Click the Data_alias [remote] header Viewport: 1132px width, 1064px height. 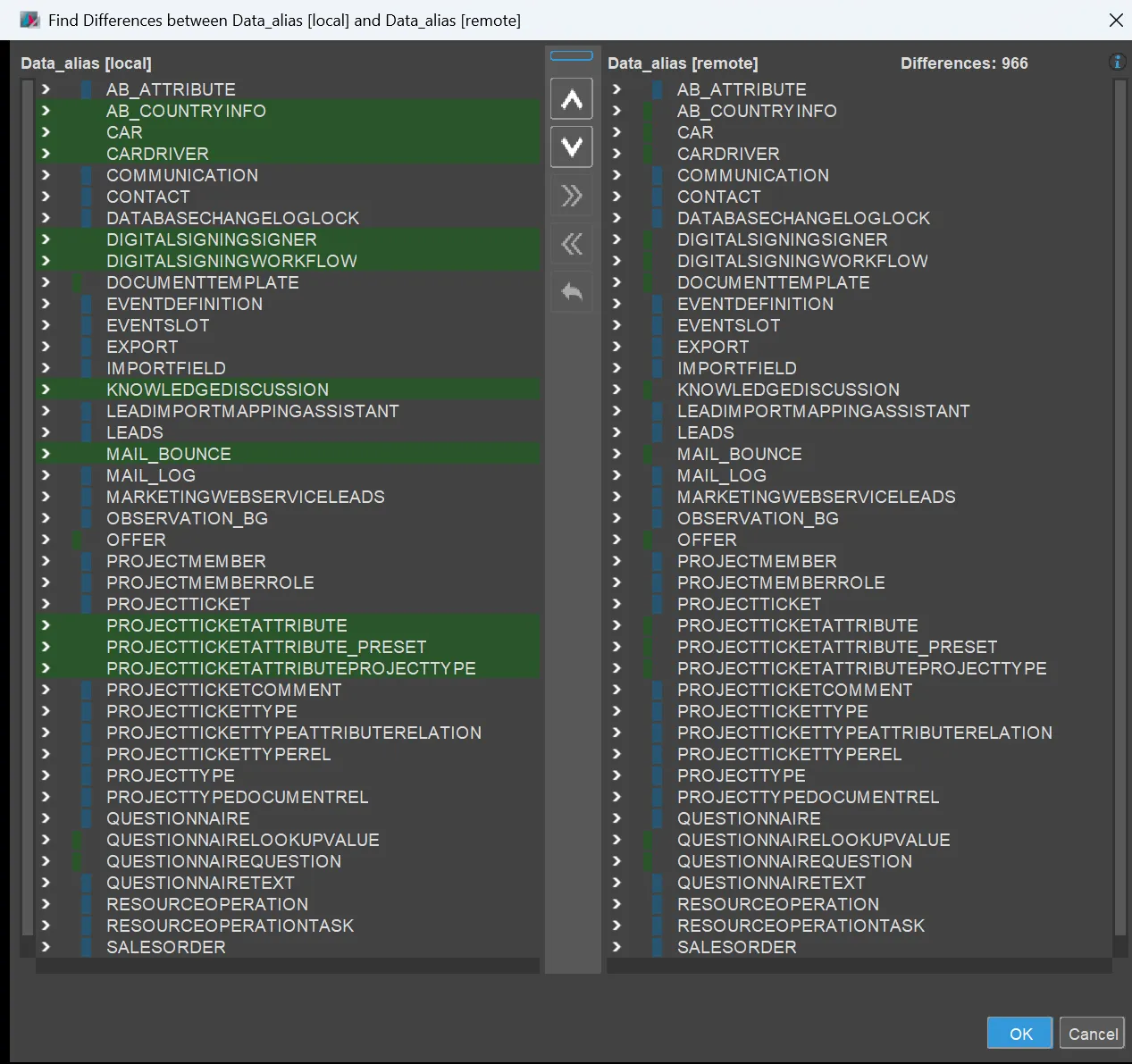683,63
